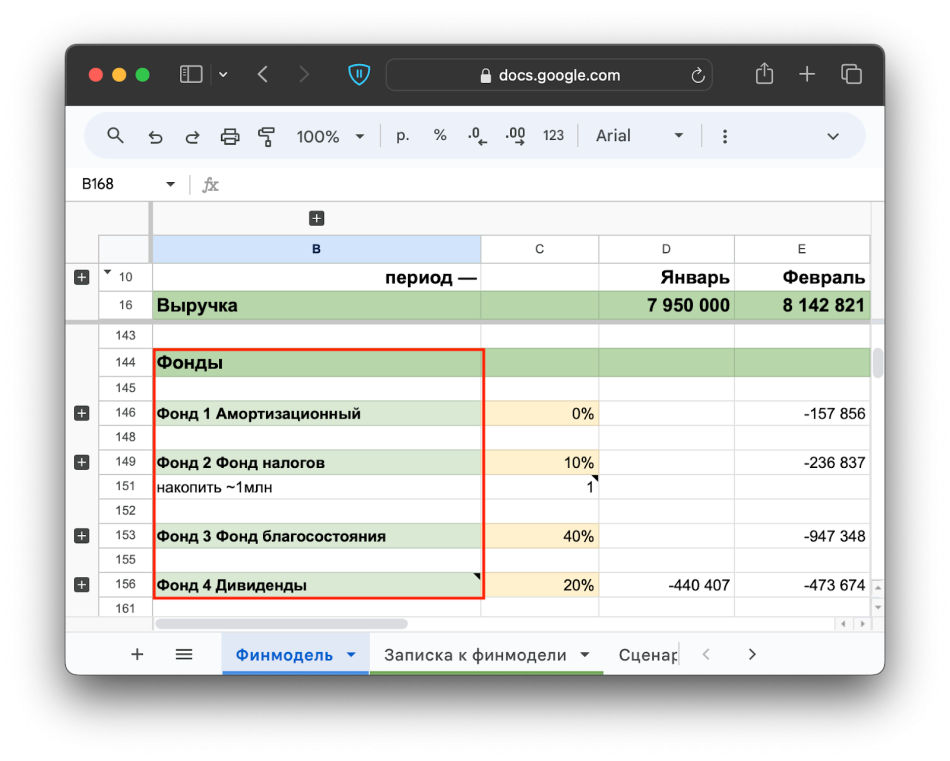Activate the paint format tool
This screenshot has height=761, width=950.
[x=267, y=136]
